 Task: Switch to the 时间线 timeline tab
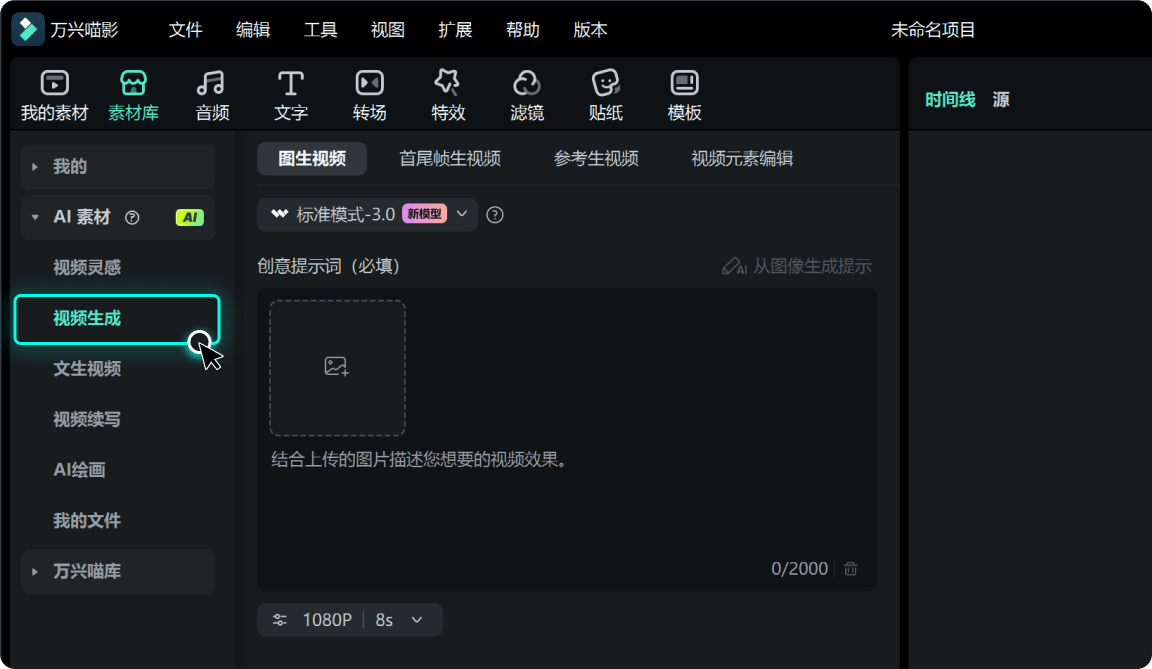[950, 100]
